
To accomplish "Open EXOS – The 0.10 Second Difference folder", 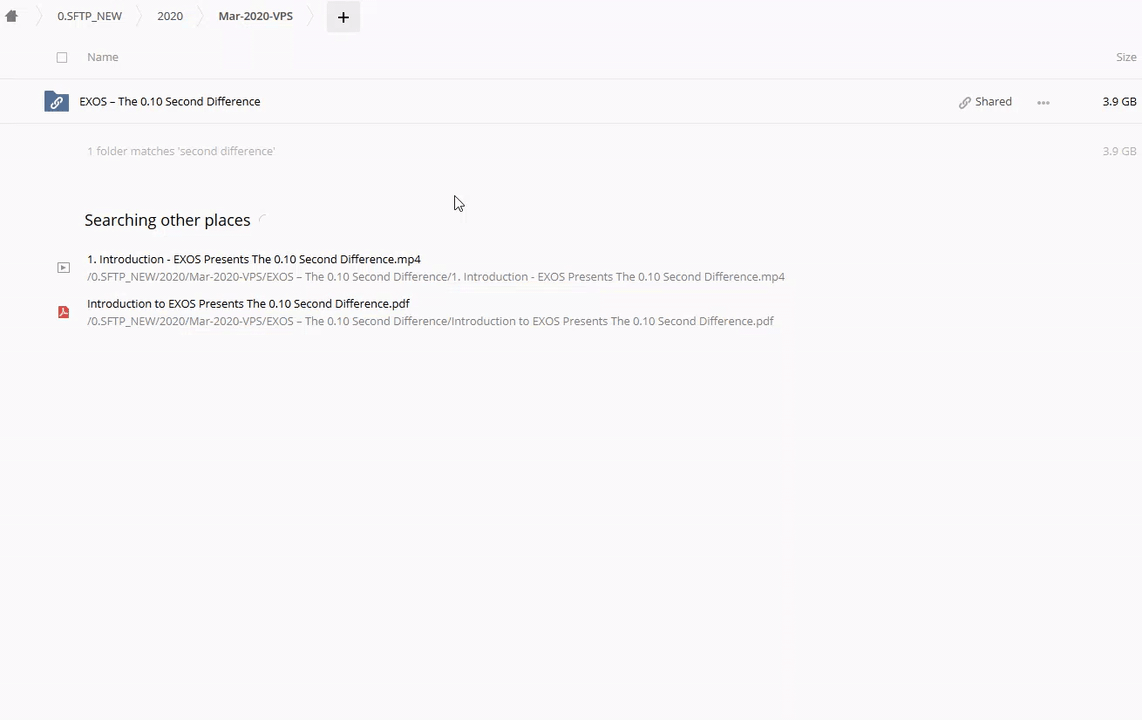I will pos(170,101).
